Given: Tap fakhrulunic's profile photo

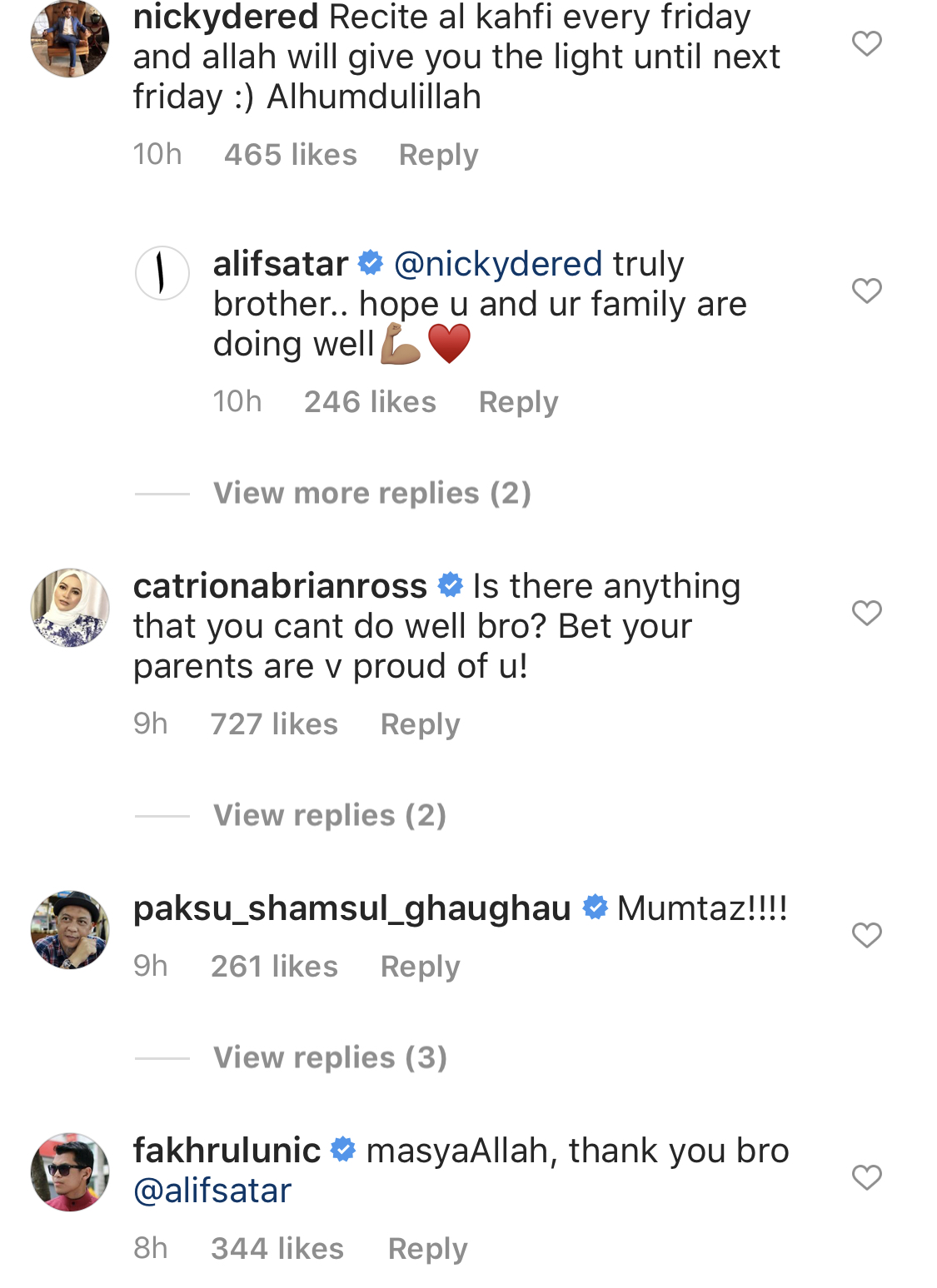Looking at the screenshot, I should (70, 1171).
